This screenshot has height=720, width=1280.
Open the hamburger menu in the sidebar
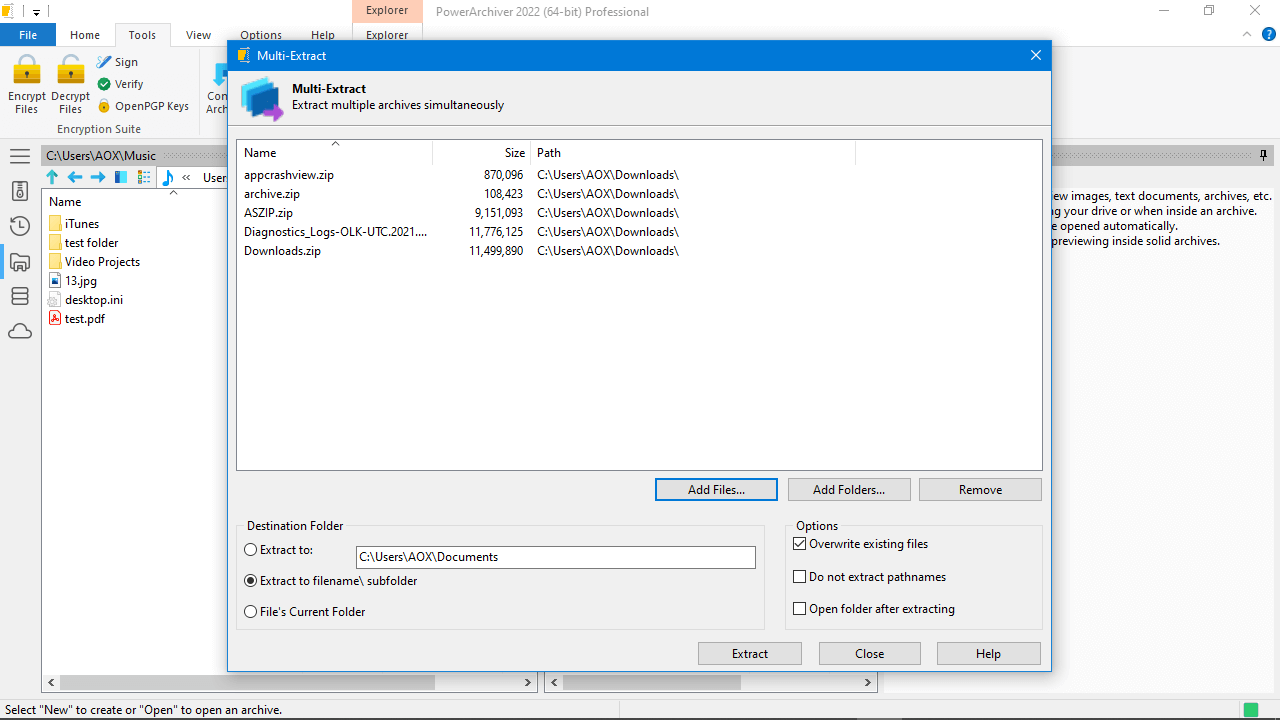pos(20,156)
